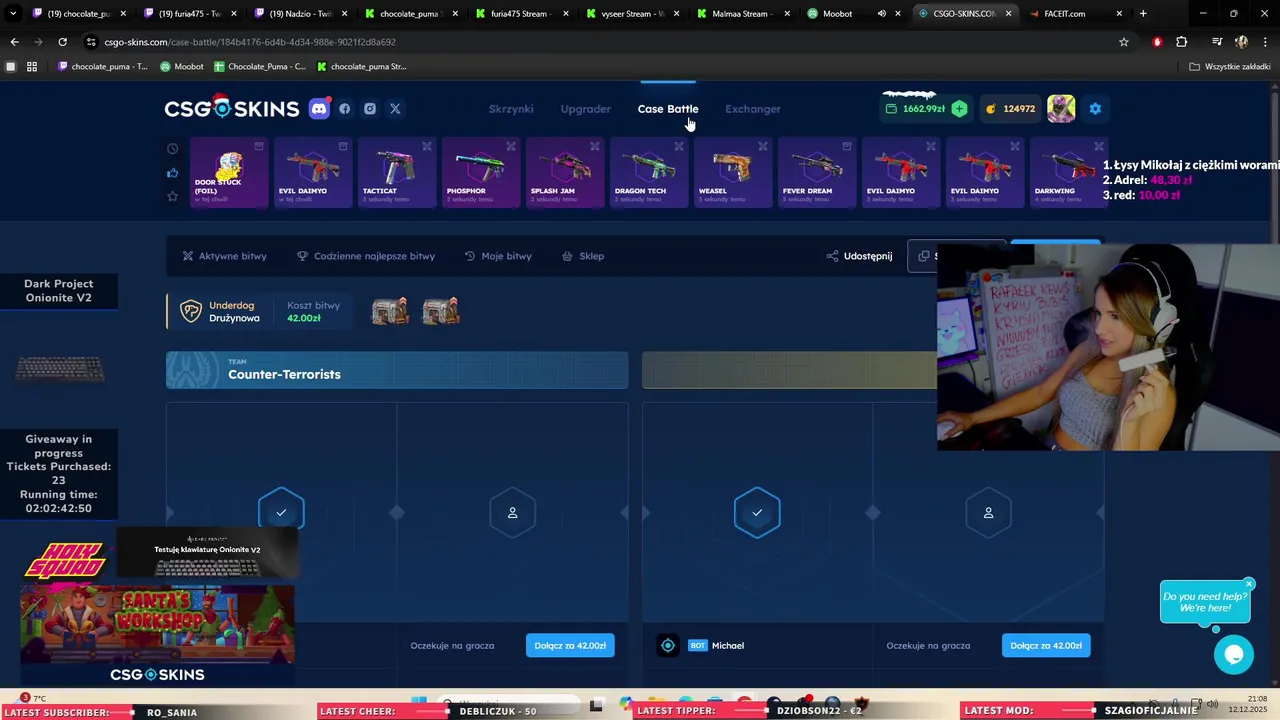Add funds with the green plus button
The width and height of the screenshot is (1280, 720).
[x=959, y=109]
